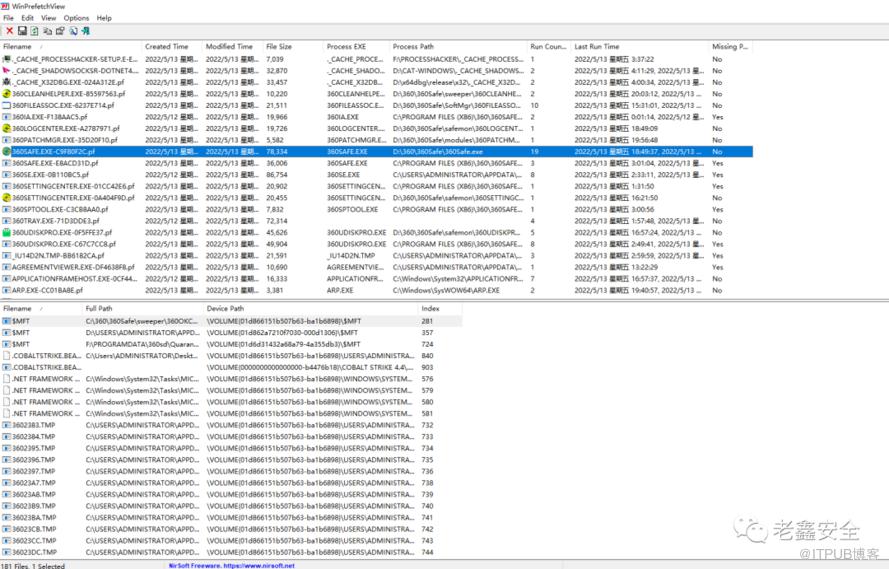Sort lower pane by Index column header
Image resolution: width=889 pixels, height=569 pixels.
click(x=430, y=309)
